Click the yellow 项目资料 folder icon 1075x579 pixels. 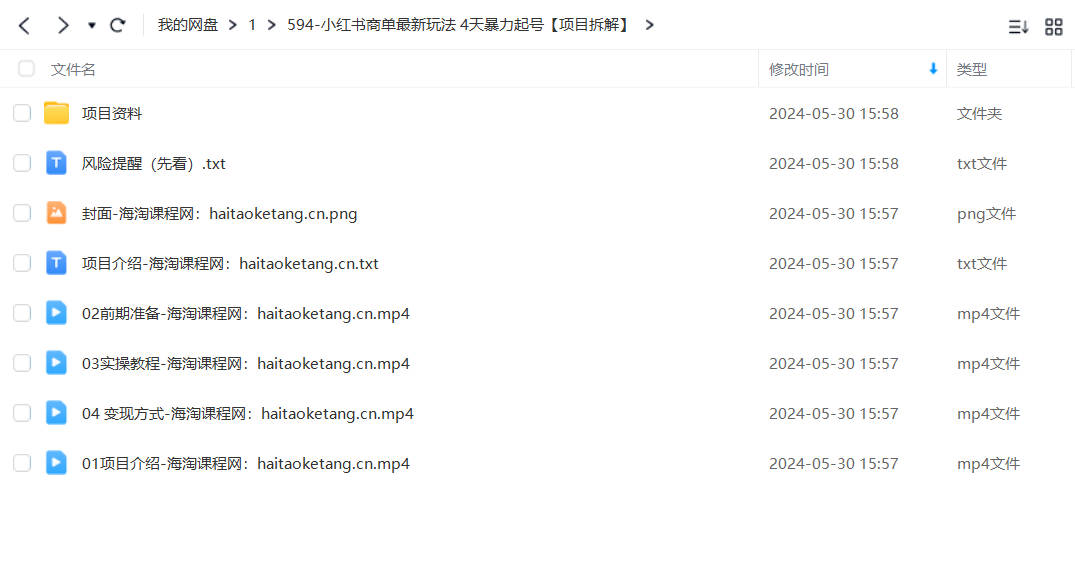56,113
